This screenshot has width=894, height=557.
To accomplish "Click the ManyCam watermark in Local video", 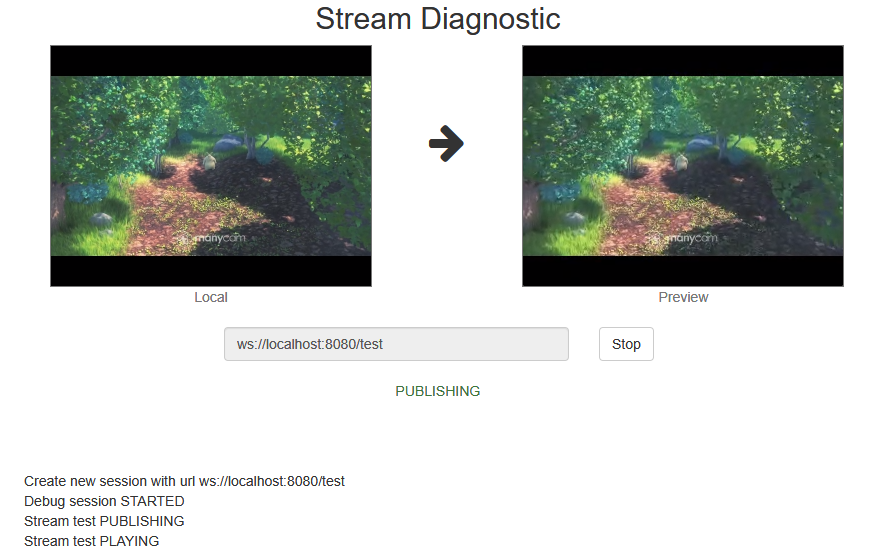I will pyautogui.click(x=211, y=238).
